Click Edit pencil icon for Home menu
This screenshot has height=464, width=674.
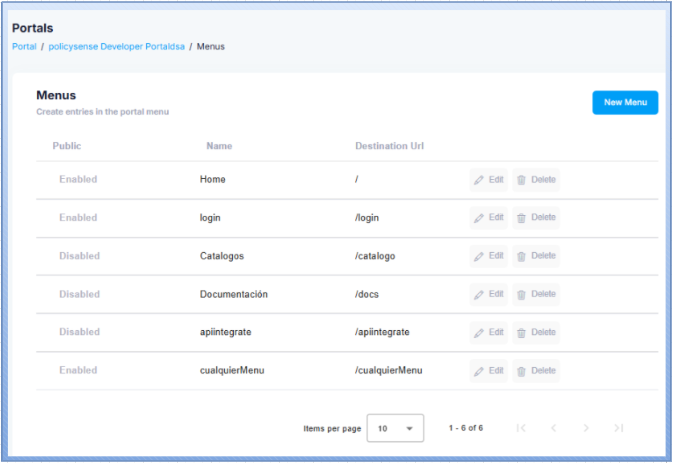479,180
